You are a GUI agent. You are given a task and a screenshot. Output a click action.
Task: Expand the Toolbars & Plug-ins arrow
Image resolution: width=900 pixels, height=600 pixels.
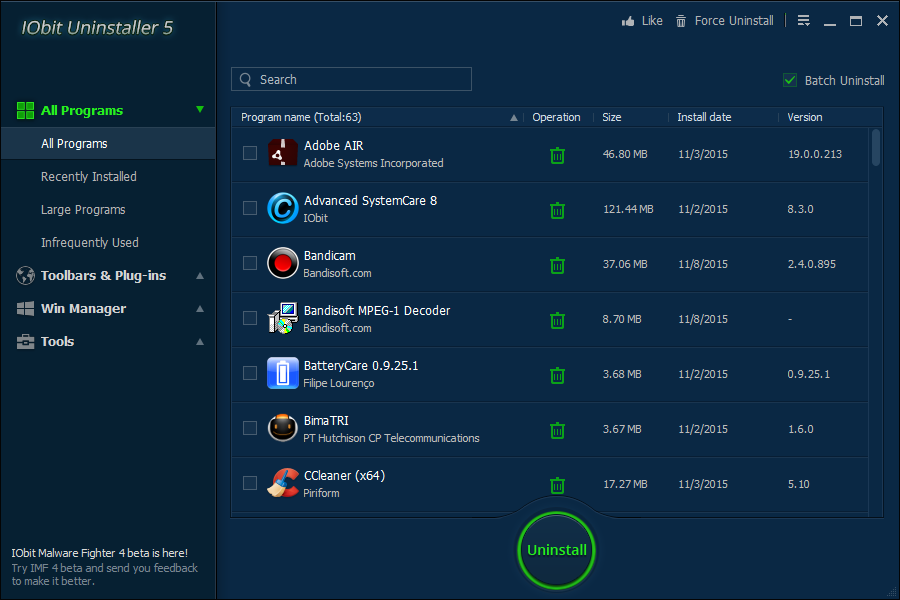(200, 276)
